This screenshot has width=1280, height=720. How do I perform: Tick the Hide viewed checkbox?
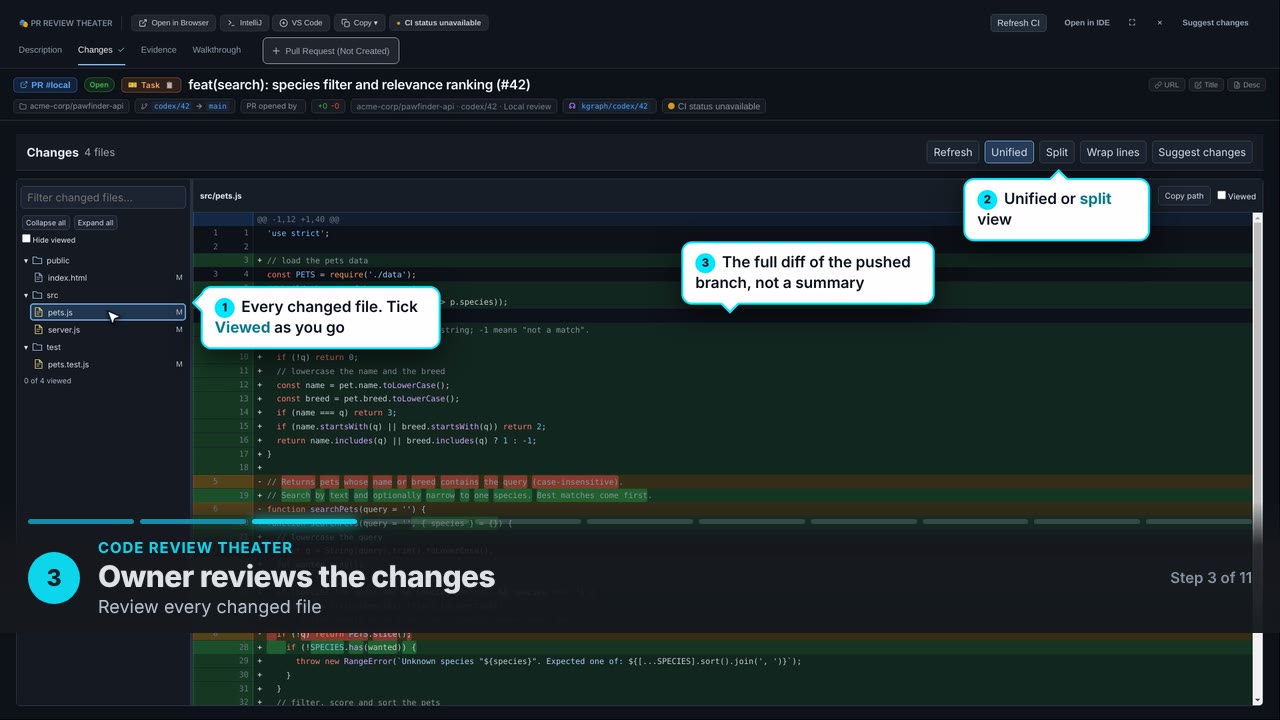(27, 239)
